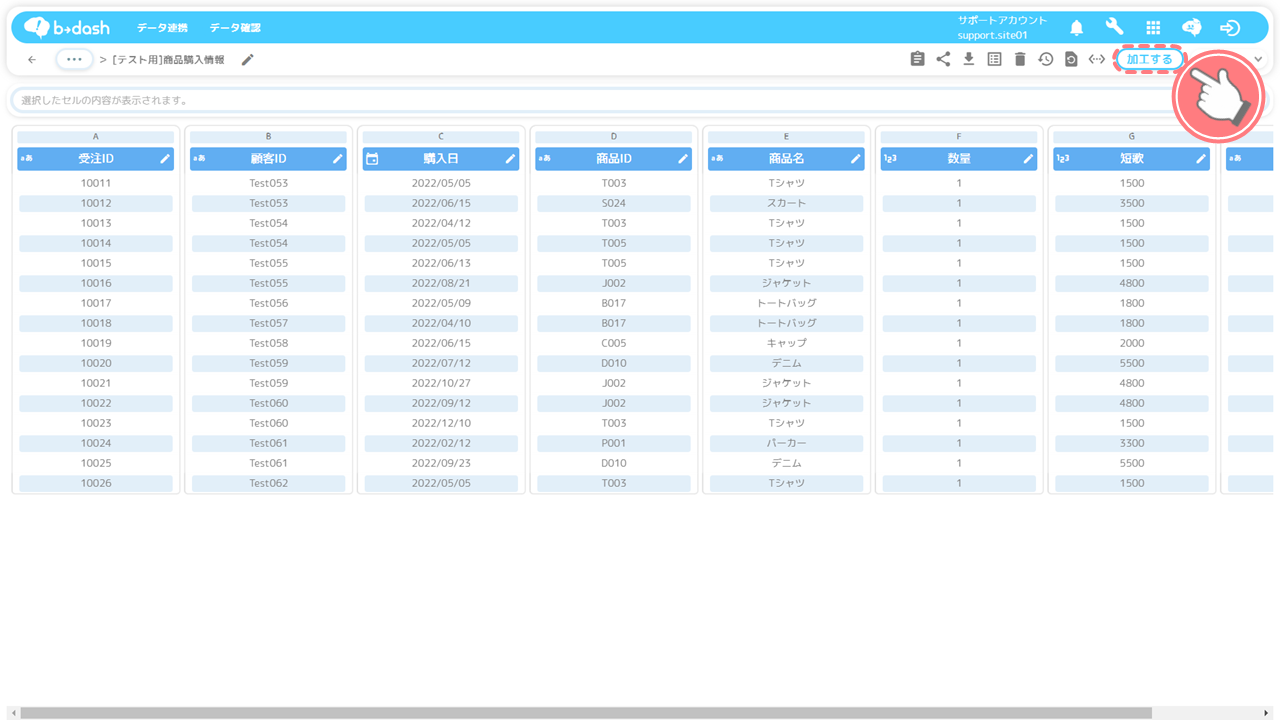Expand the breadcrumb ellipsis button
Viewport: 1280px width, 720px height.
coord(74,60)
